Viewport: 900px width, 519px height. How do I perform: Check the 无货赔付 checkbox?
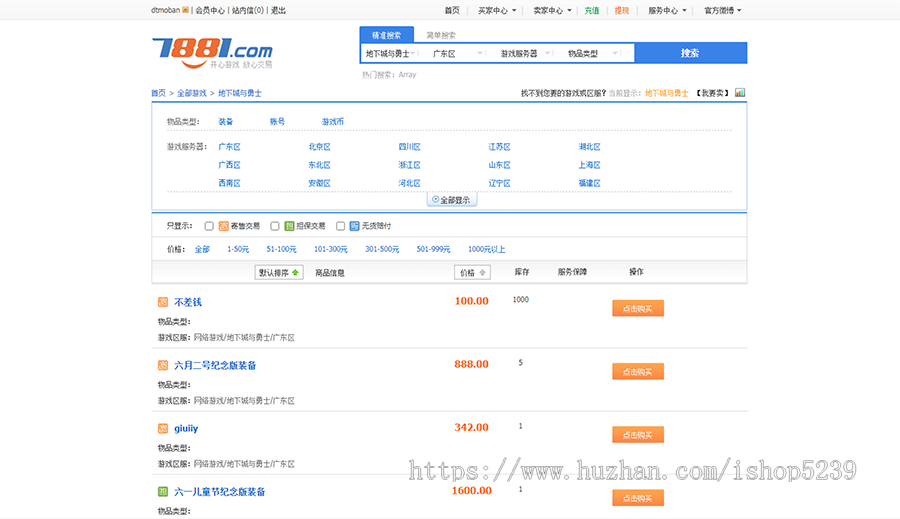[x=340, y=226]
